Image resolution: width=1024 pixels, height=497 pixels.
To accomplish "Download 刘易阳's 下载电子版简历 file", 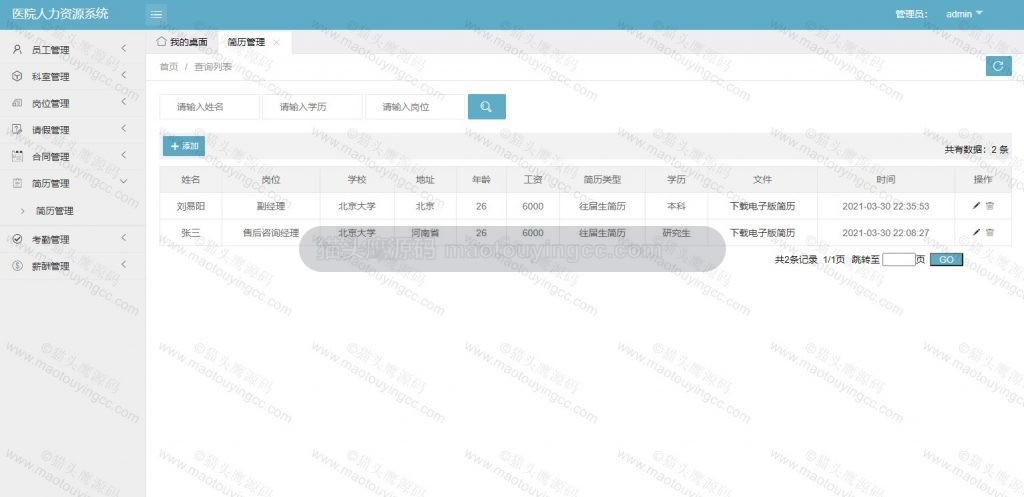I will click(x=762, y=206).
